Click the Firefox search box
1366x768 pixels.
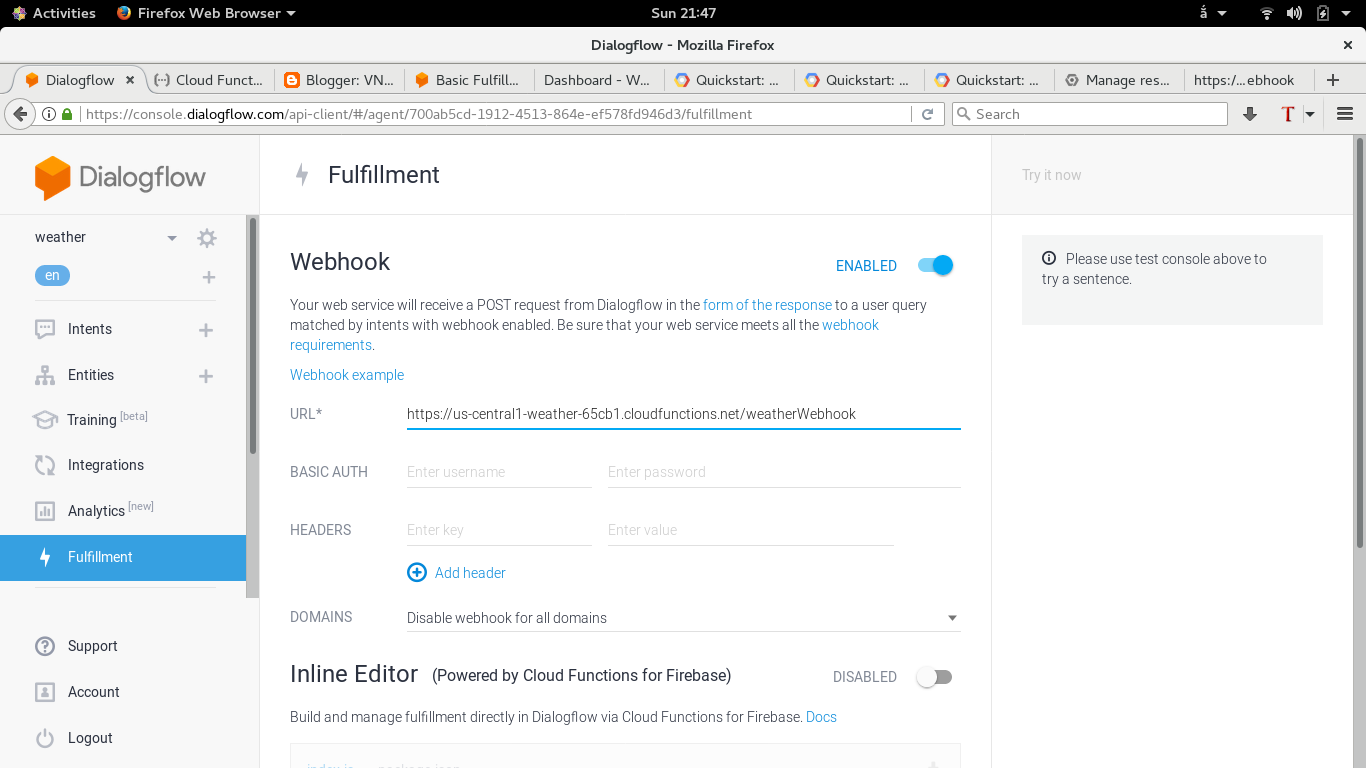pyautogui.click(x=1090, y=114)
